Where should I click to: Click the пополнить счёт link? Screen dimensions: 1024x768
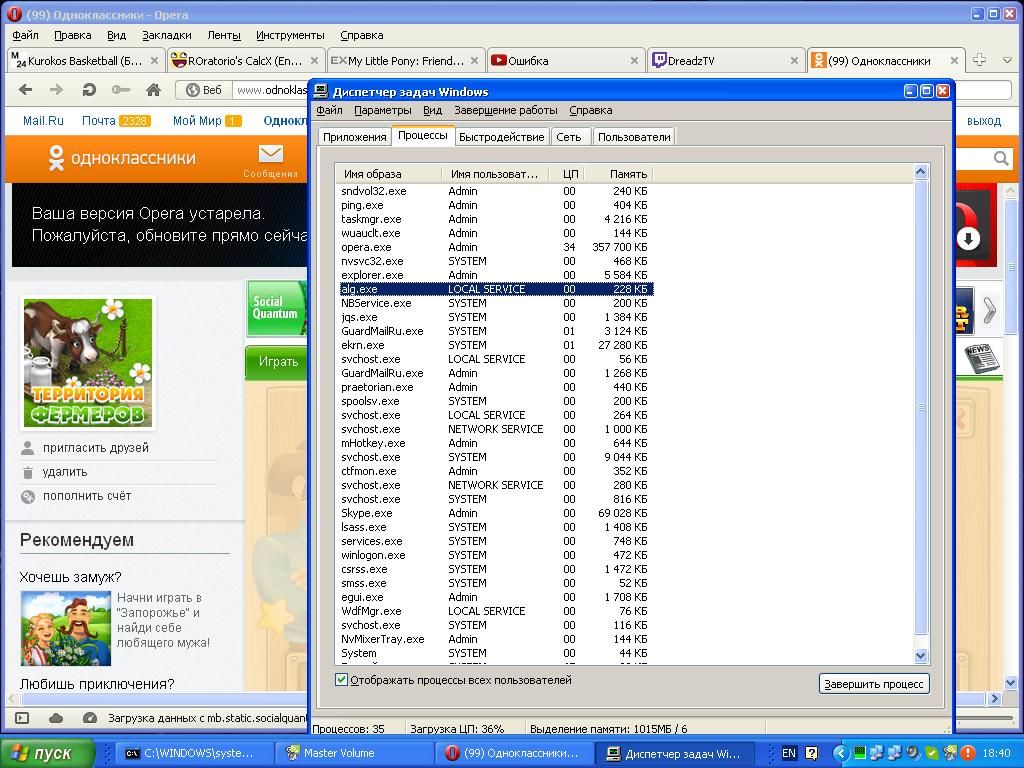(87, 496)
